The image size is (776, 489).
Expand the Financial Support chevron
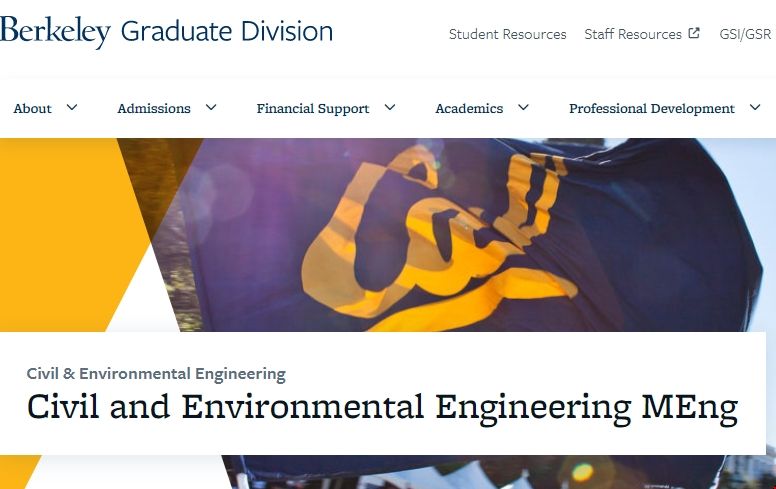point(390,108)
